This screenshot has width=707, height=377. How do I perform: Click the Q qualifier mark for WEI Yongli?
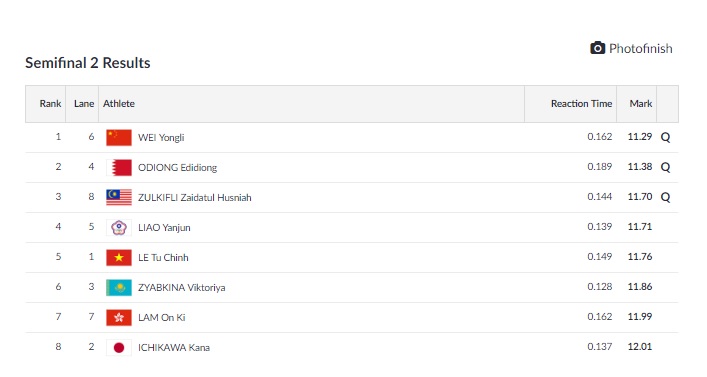[666, 137]
